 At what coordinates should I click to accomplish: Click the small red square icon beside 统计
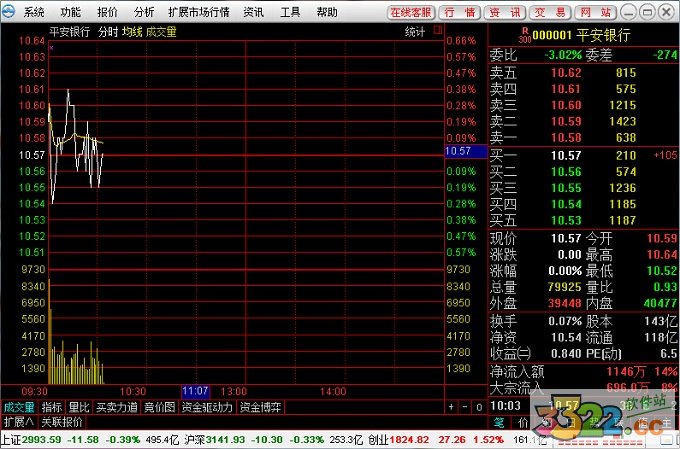click(438, 30)
